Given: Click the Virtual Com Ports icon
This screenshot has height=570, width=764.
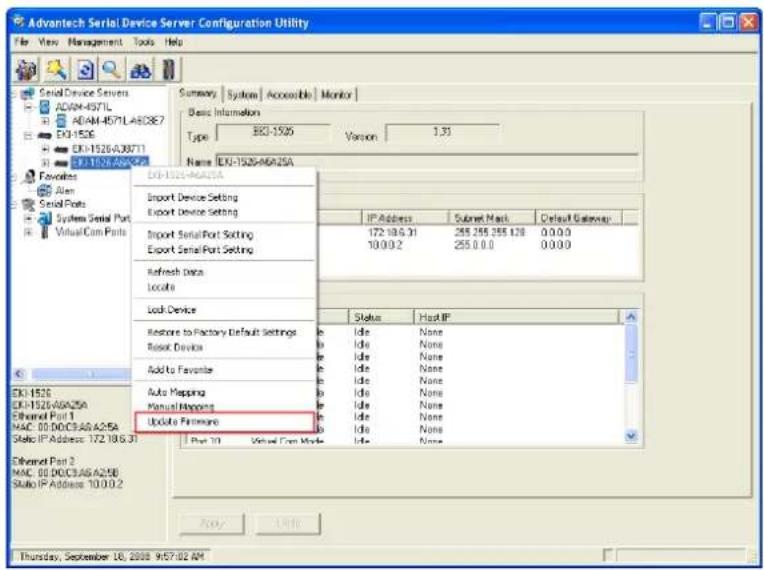Looking at the screenshot, I should tap(45, 232).
